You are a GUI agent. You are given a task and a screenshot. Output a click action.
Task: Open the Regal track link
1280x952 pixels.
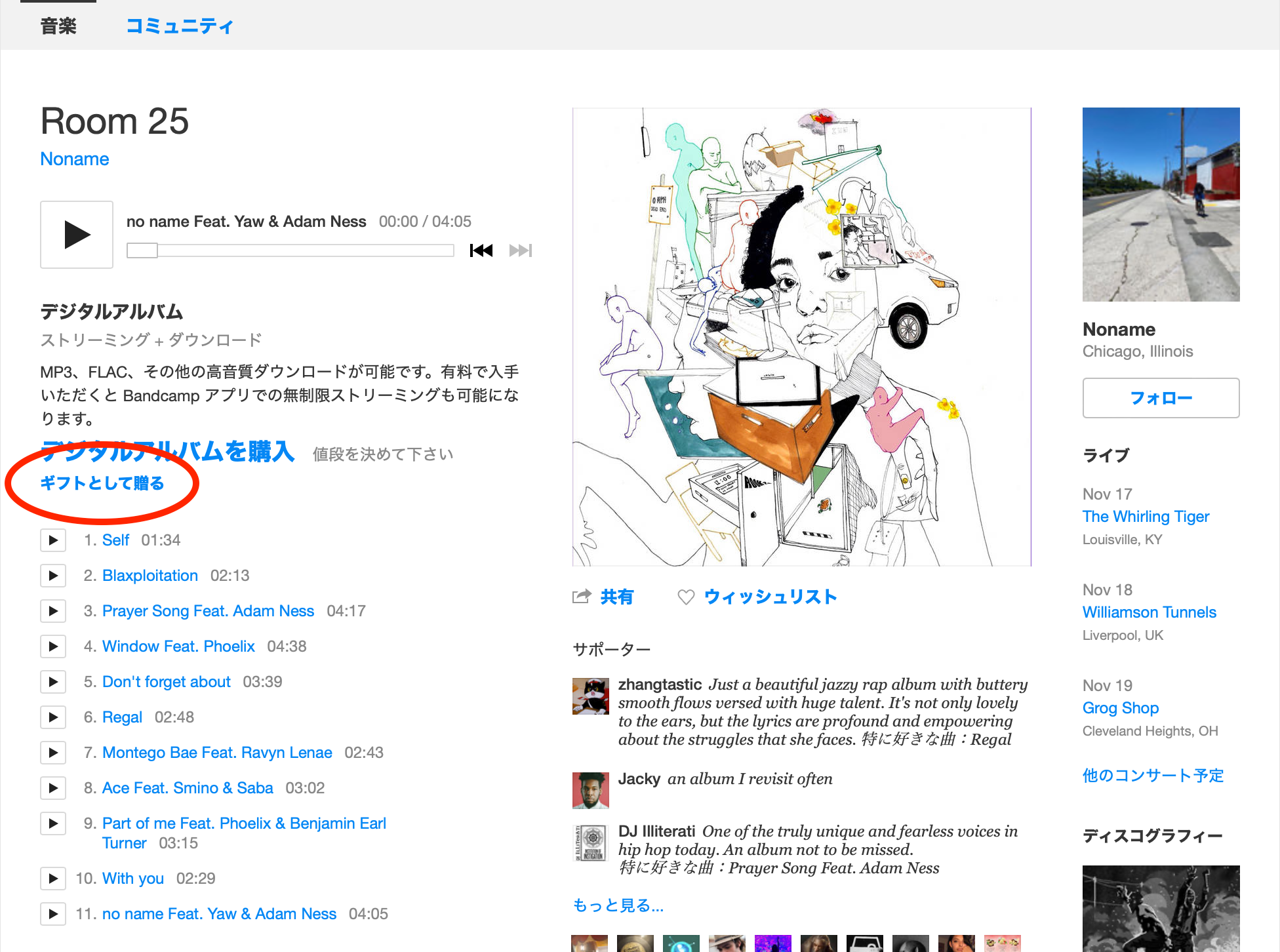pyautogui.click(x=122, y=717)
